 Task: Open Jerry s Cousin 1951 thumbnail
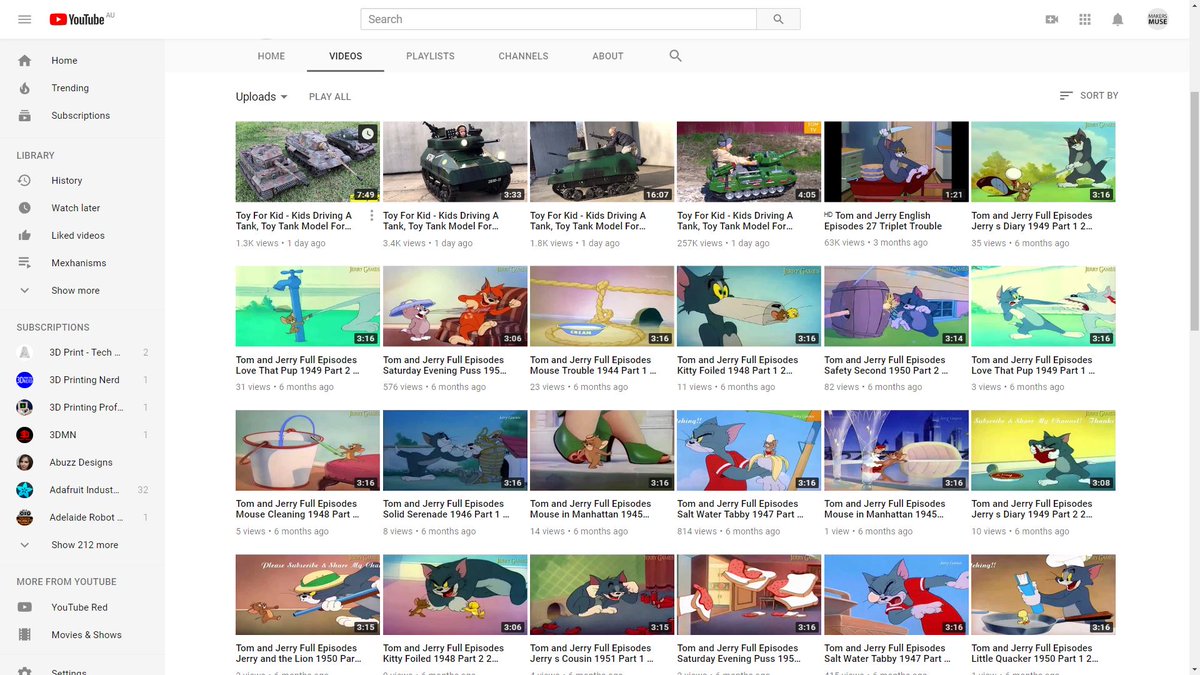602,594
